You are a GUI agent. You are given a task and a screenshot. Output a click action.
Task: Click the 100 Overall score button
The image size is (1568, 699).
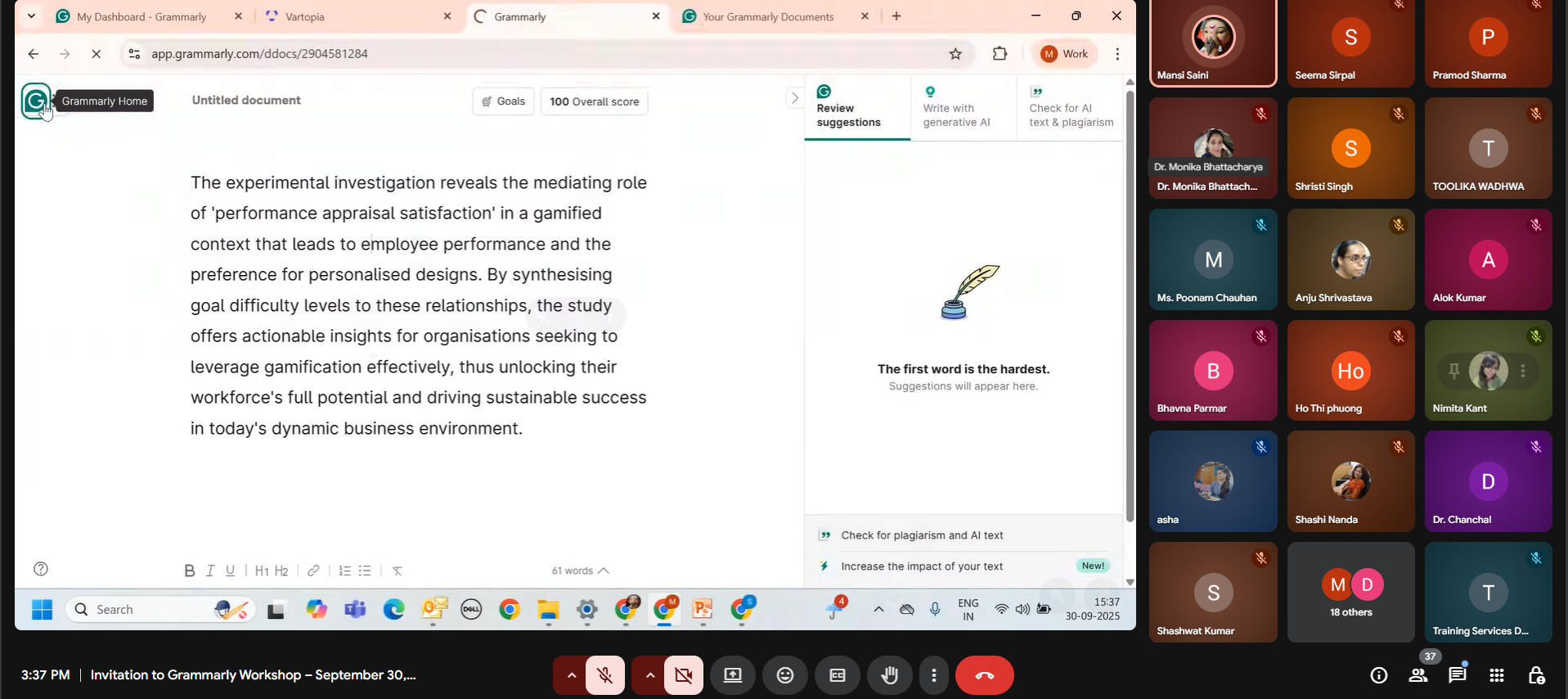coord(595,101)
